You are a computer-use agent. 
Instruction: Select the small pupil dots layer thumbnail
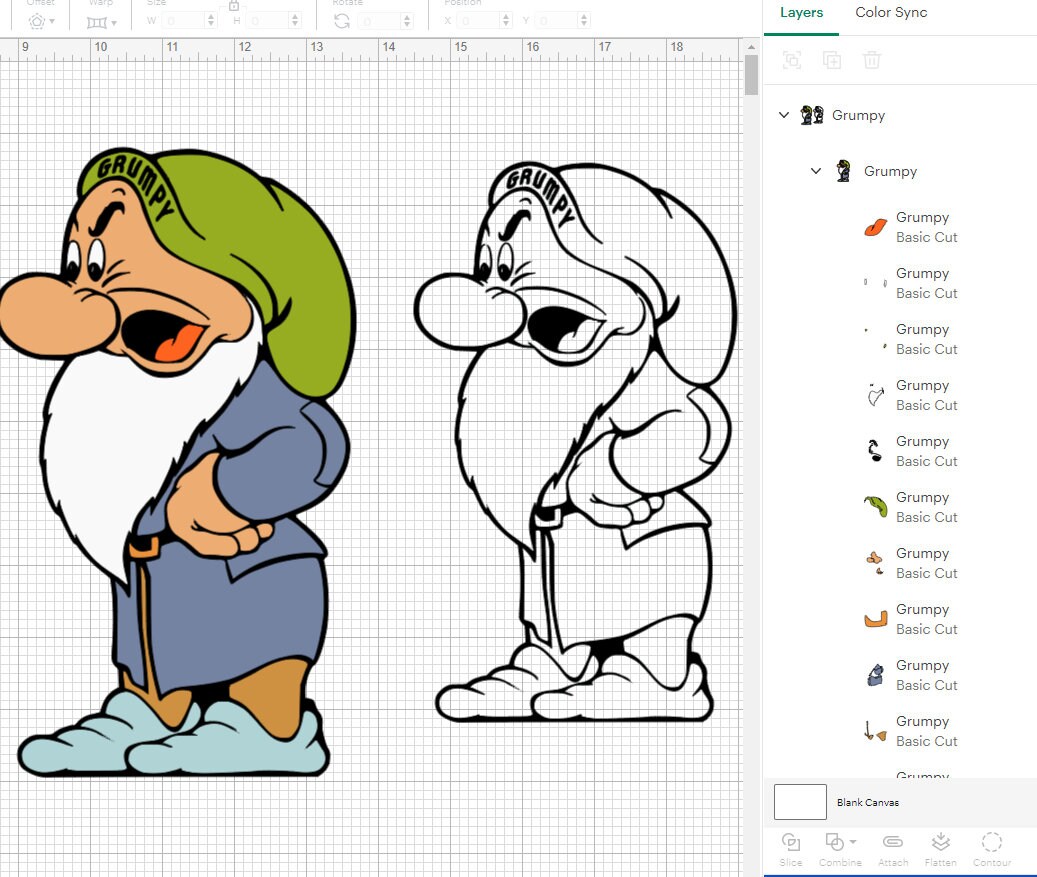[x=876, y=338]
